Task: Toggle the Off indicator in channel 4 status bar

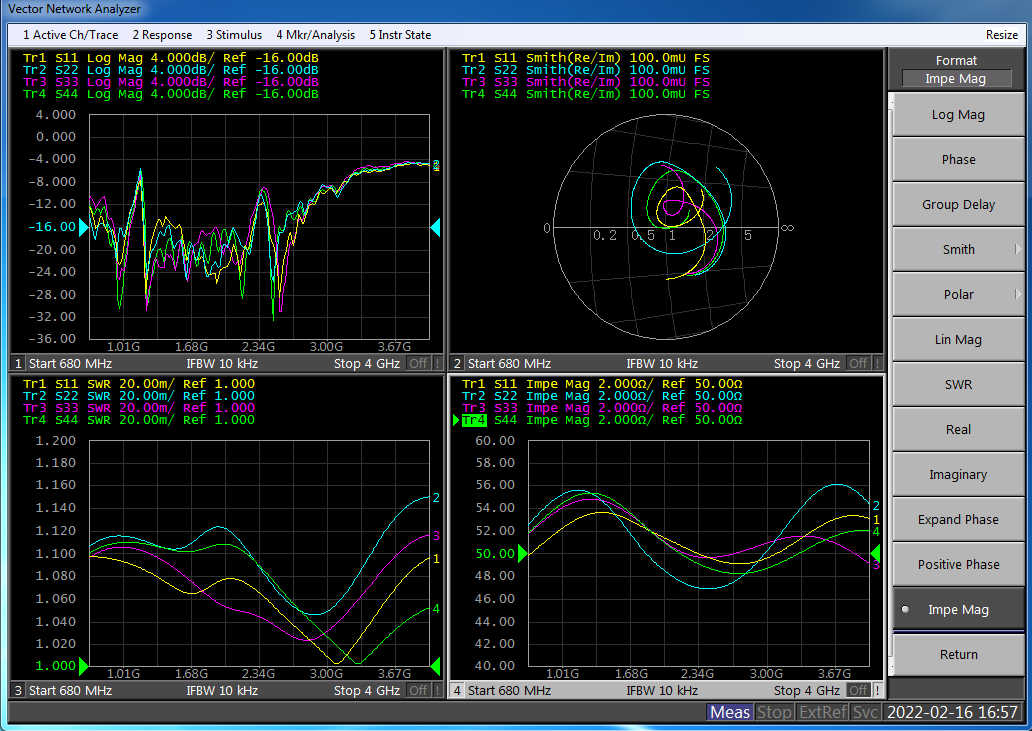Action: pyautogui.click(x=858, y=690)
